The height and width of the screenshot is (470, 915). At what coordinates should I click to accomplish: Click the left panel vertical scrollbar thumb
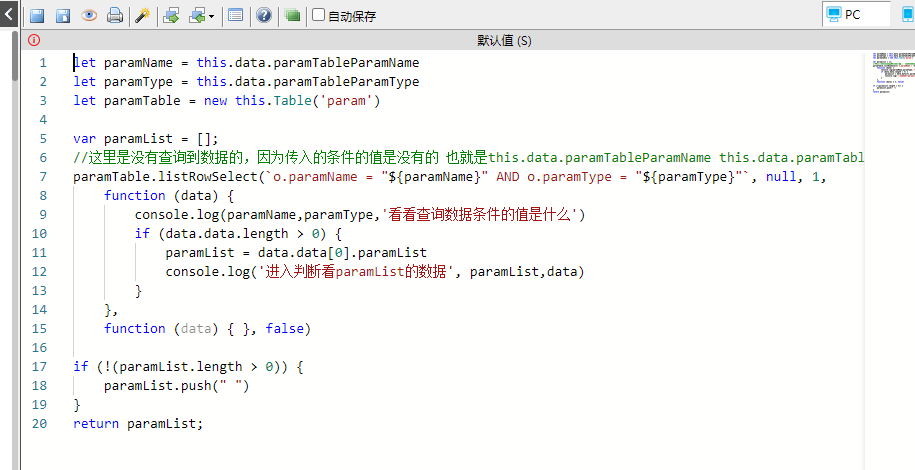(x=15, y=55)
